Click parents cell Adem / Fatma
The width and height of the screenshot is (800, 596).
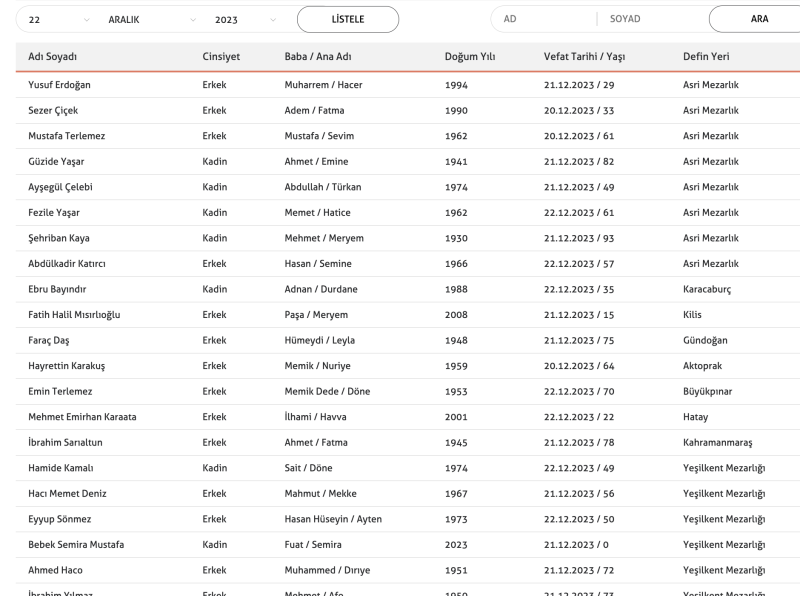(314, 110)
